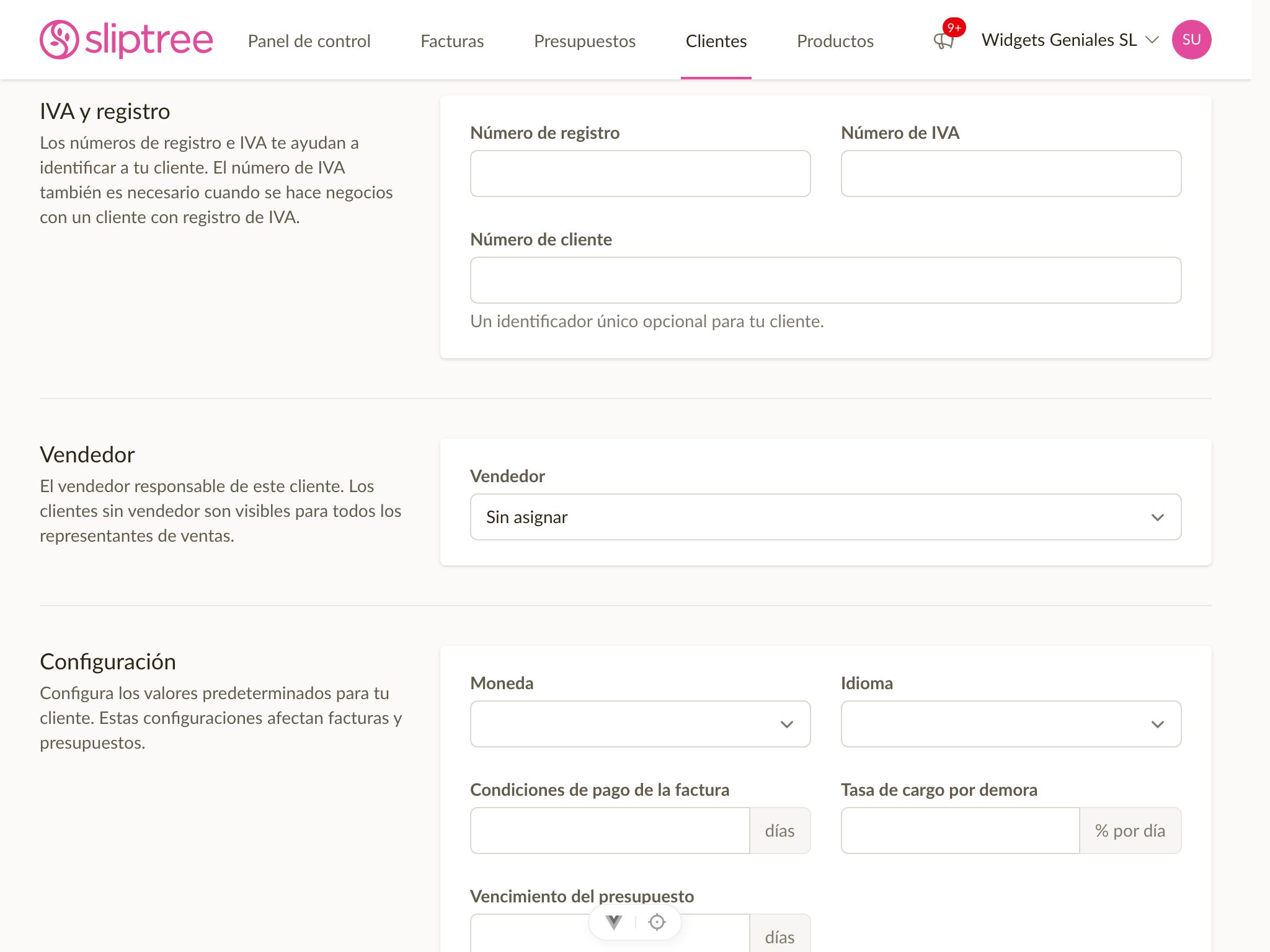Click the Vendedor field label

click(x=507, y=476)
